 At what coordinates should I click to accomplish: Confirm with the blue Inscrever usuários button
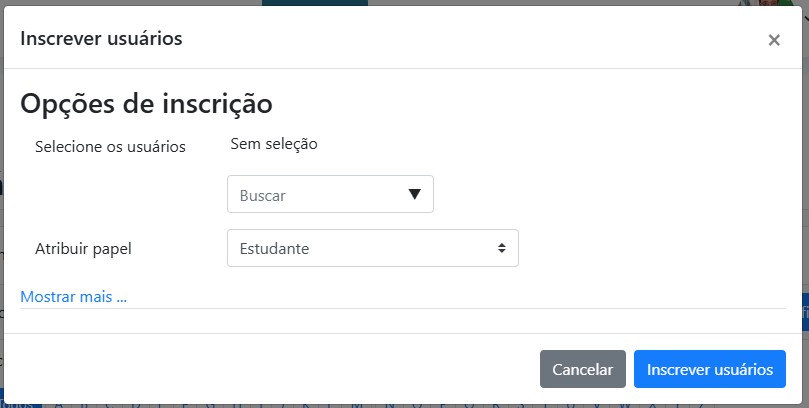coord(709,369)
